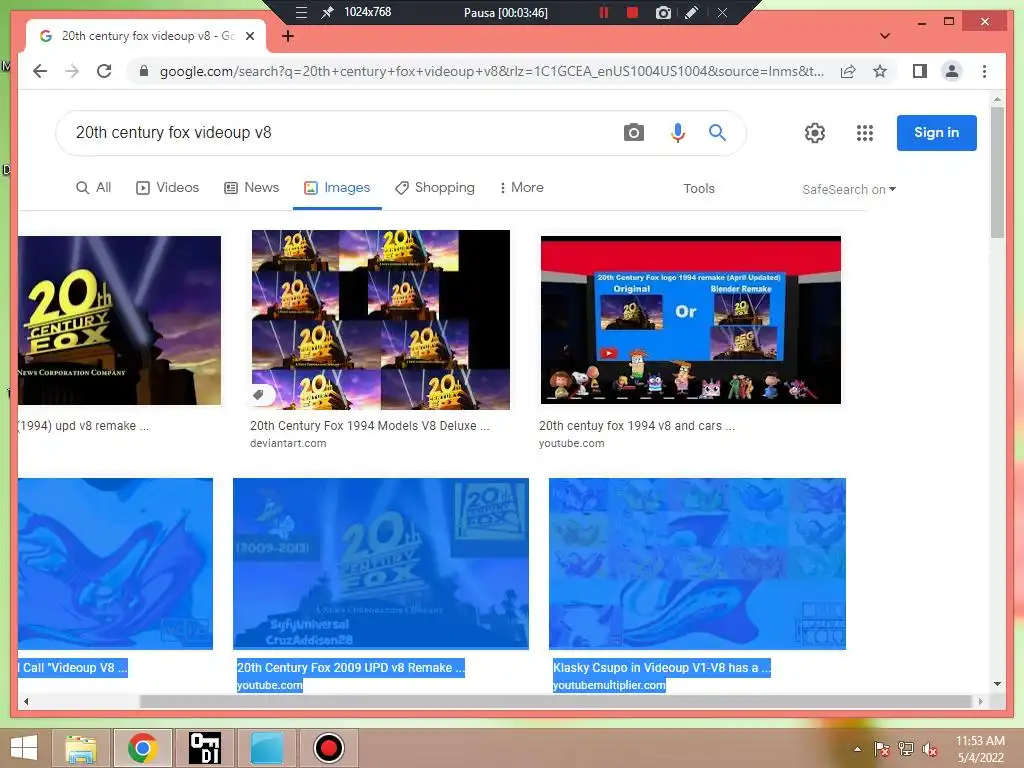Open the 1994 v8 and cars thumbnail
Screen dimensions: 1024x768
(691, 320)
